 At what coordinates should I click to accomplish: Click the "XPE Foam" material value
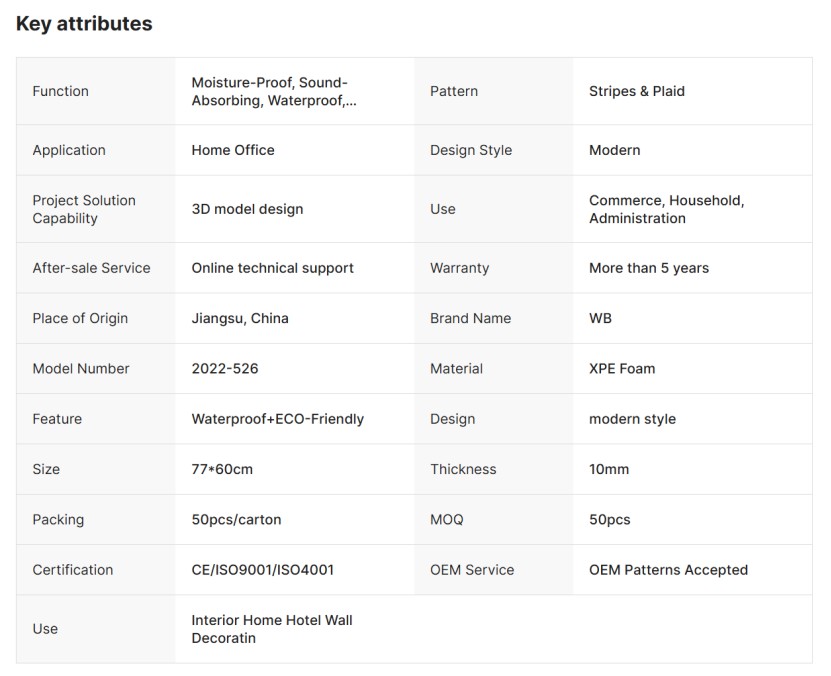(x=622, y=368)
